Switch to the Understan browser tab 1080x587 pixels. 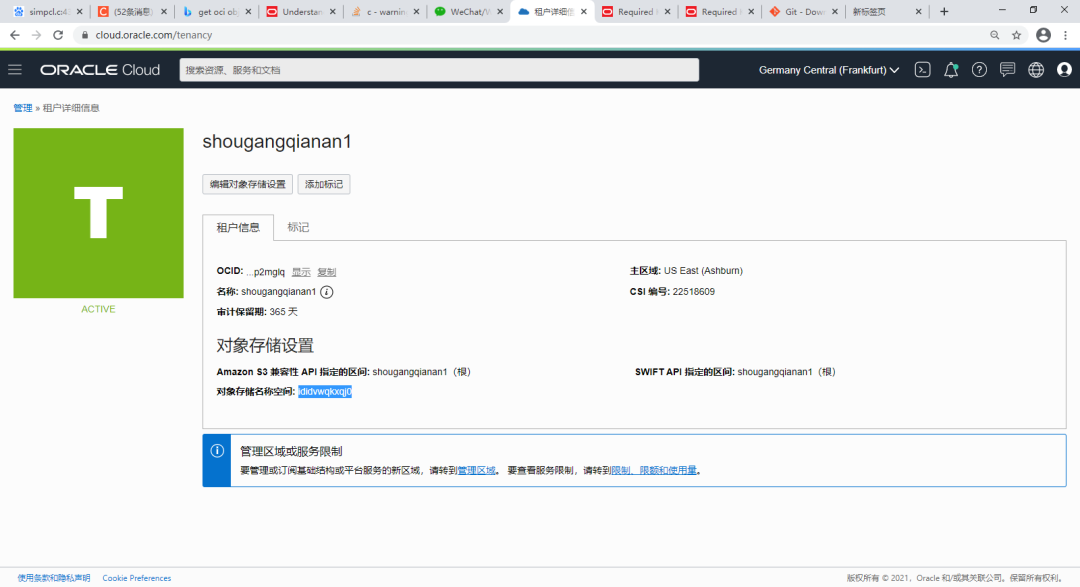300,12
